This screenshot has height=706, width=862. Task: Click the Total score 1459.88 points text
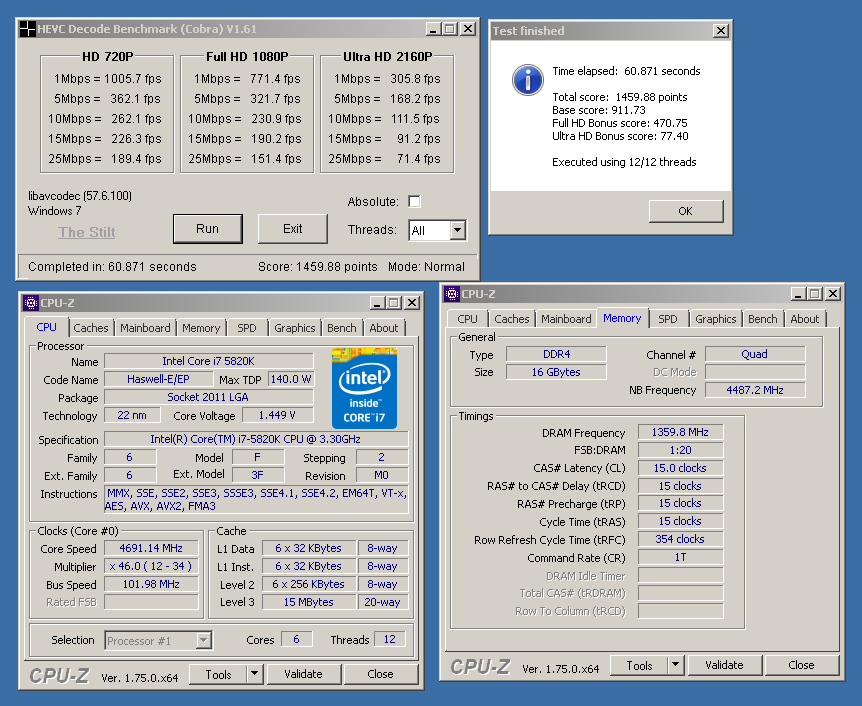[x=620, y=97]
